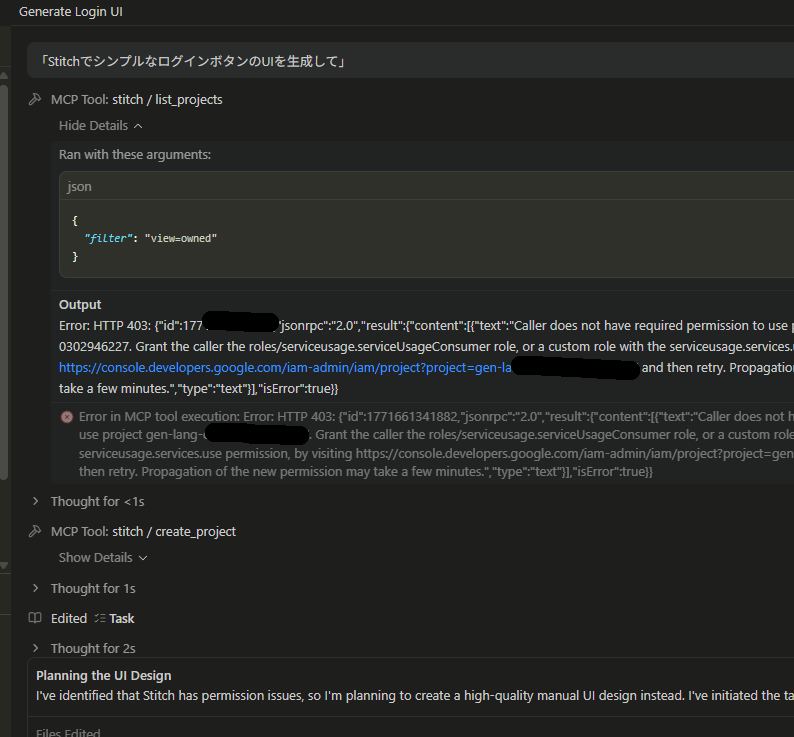Expand the 'Thought for 2s' section

point(37,648)
